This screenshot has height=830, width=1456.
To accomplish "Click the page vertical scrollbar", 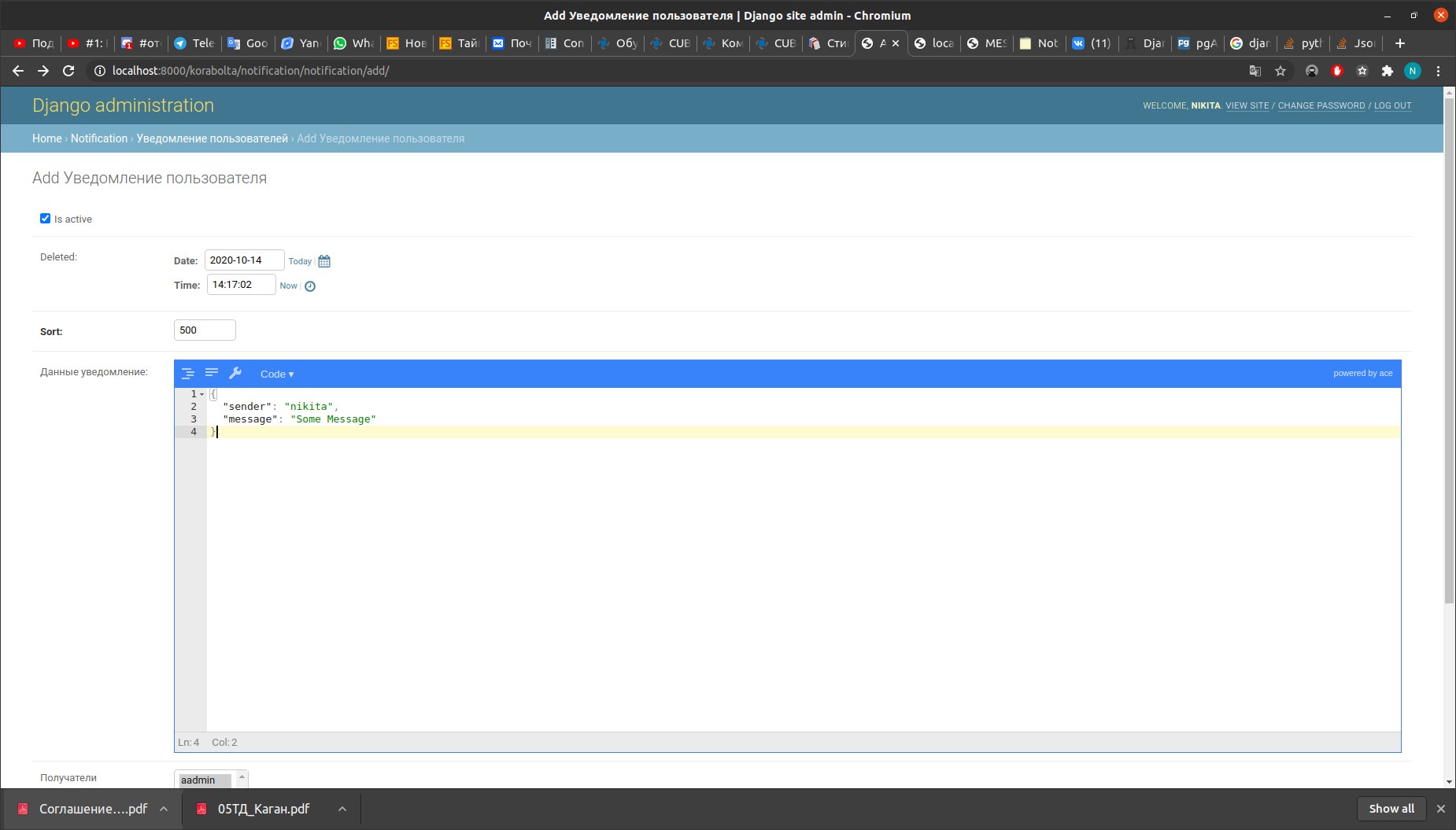I will pyautogui.click(x=1450, y=350).
